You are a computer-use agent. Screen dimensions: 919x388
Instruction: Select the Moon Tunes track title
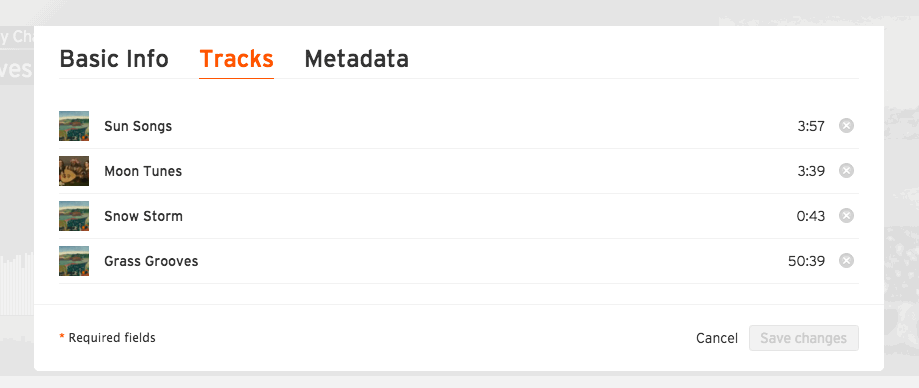pyautogui.click(x=143, y=171)
